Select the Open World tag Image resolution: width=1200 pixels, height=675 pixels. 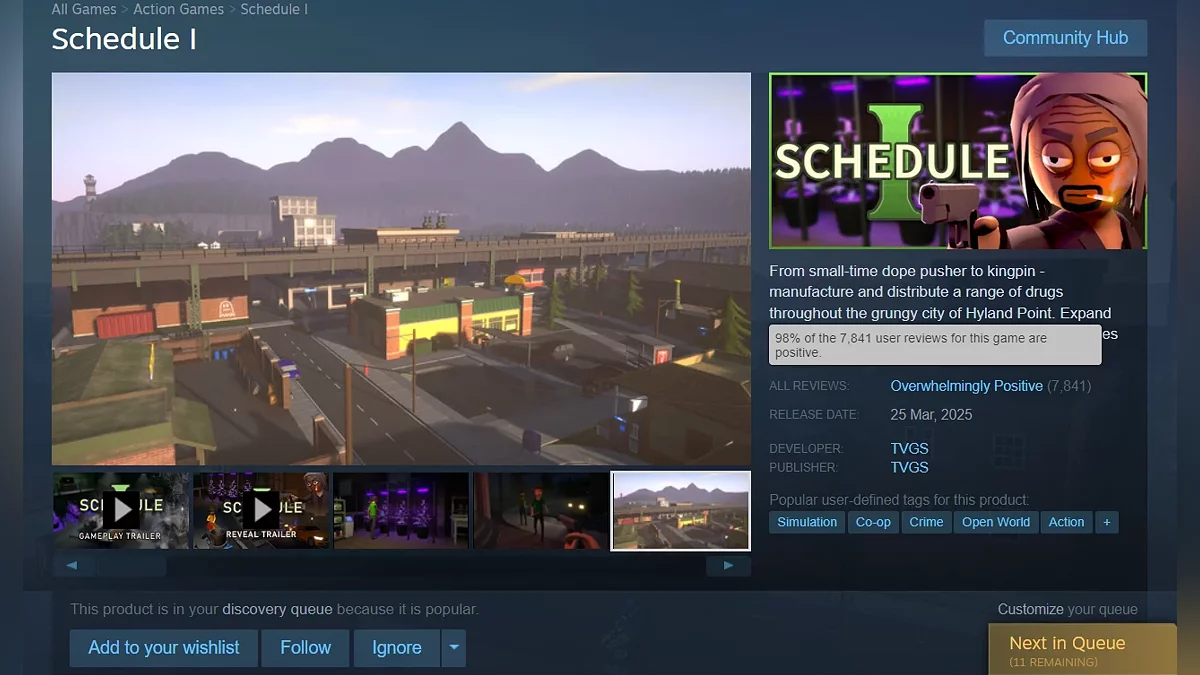tap(995, 522)
